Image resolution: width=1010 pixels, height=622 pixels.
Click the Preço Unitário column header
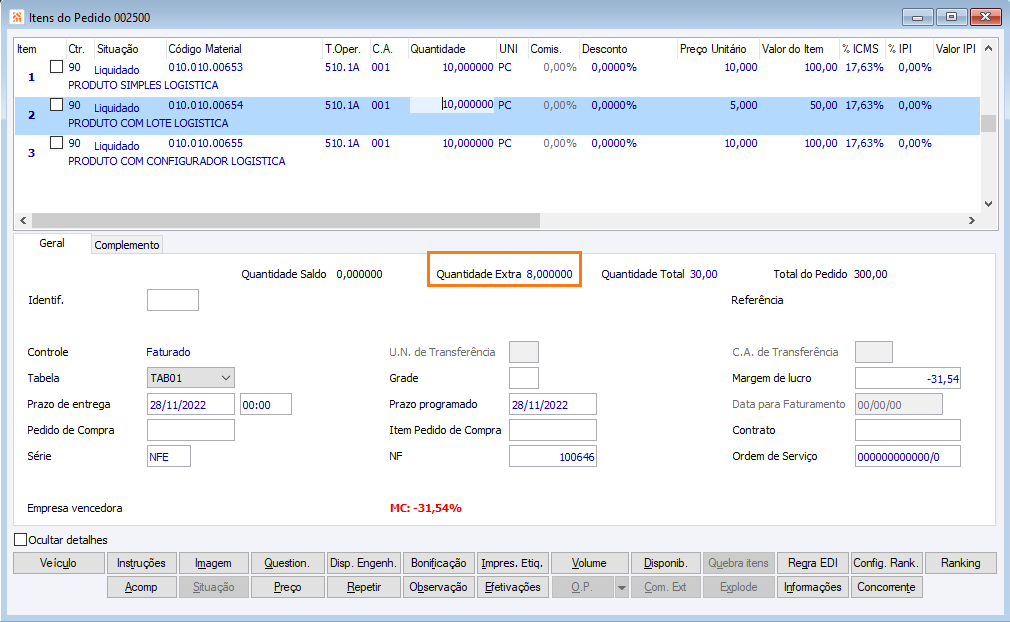713,49
